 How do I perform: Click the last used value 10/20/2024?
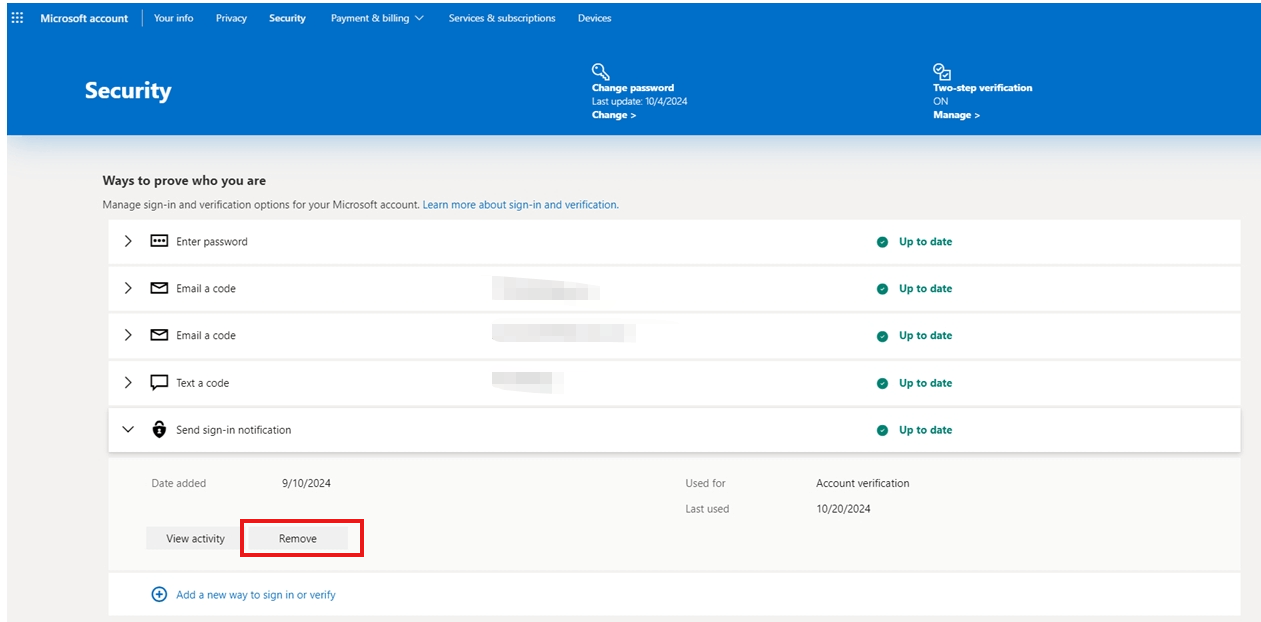843,509
